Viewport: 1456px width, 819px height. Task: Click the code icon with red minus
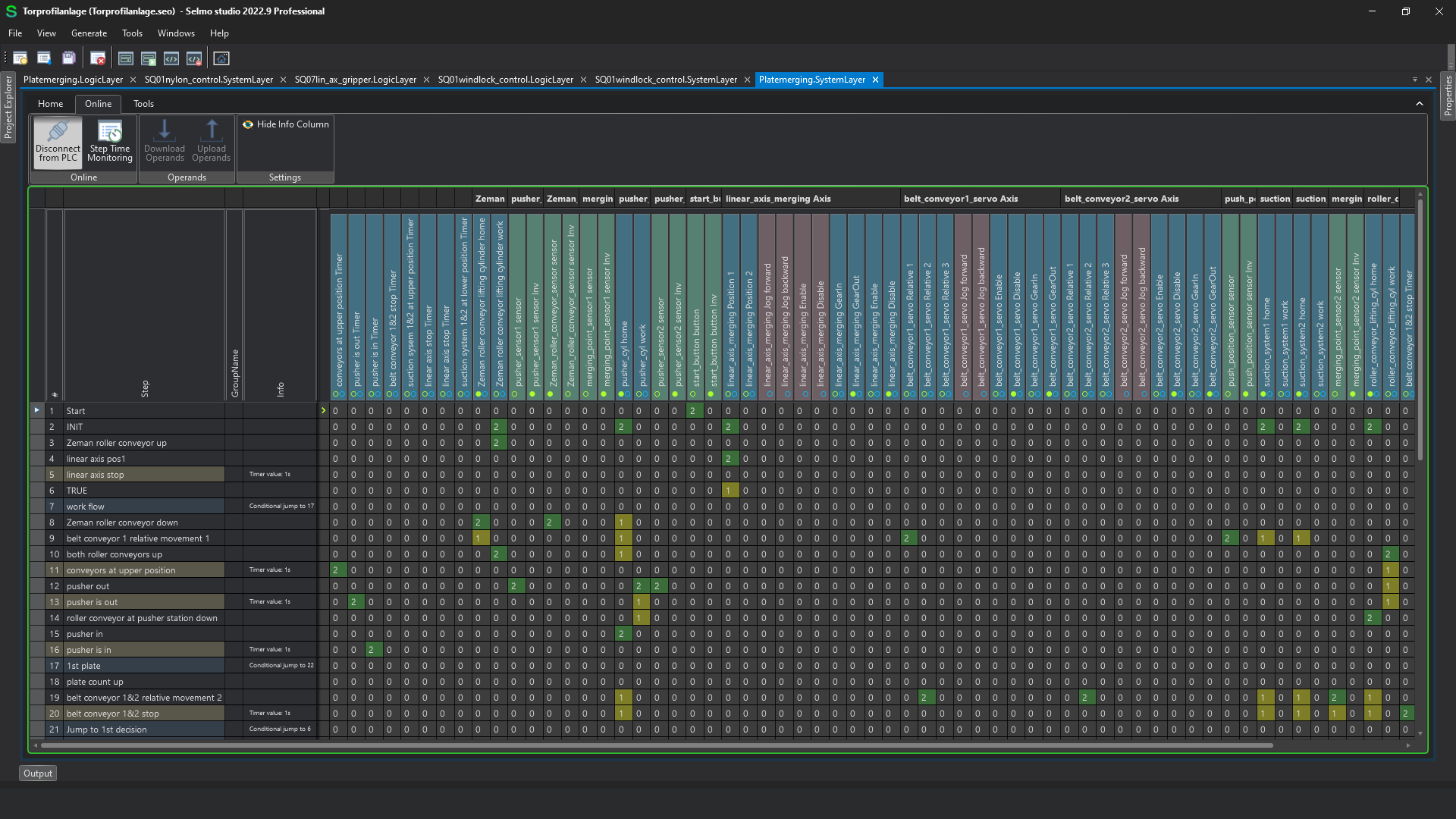tap(194, 58)
